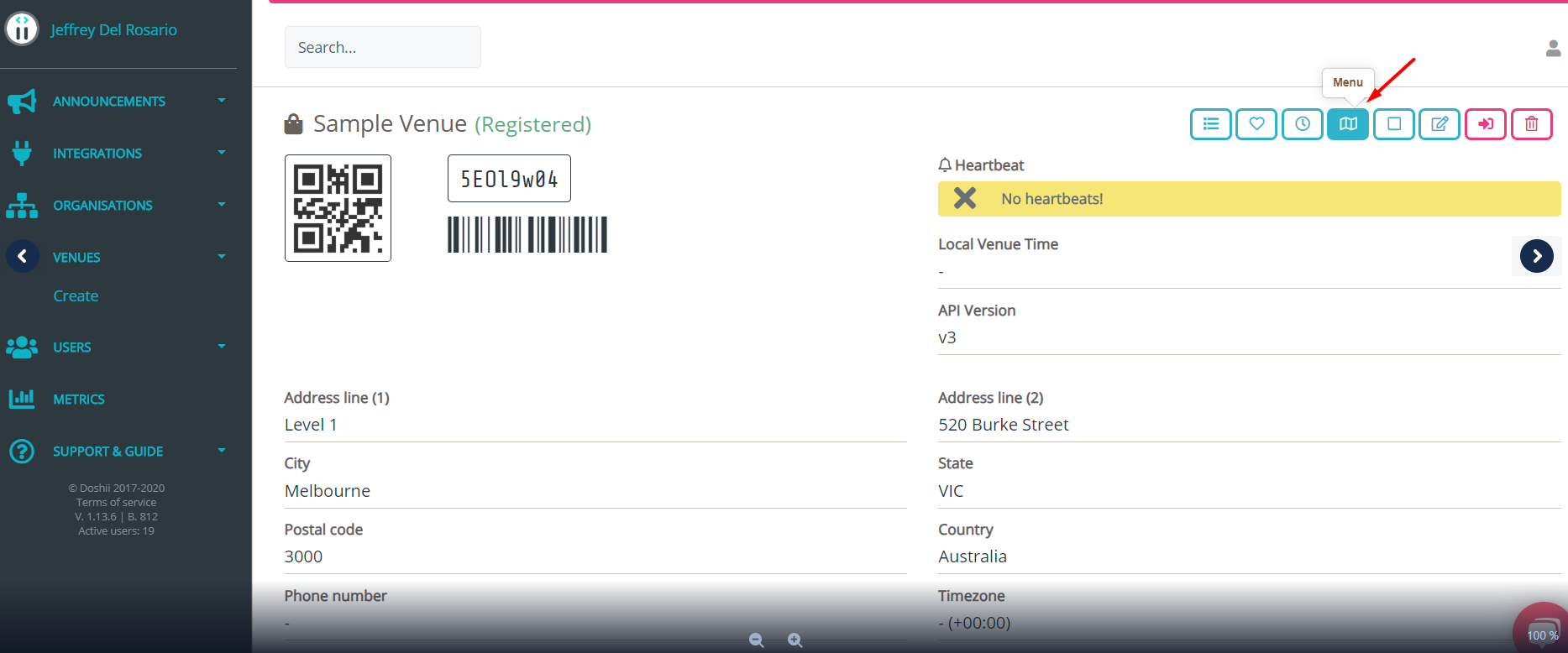
Task: Click the X icon in heartbeat banner
Action: tap(965, 198)
